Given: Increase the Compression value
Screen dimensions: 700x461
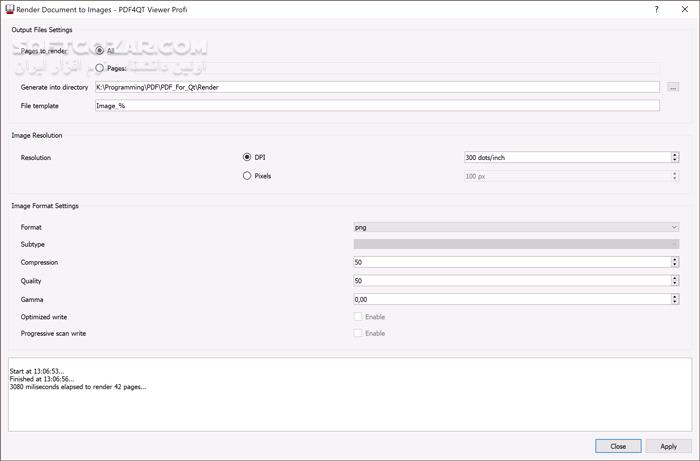Looking at the screenshot, I should pyautogui.click(x=675, y=259).
